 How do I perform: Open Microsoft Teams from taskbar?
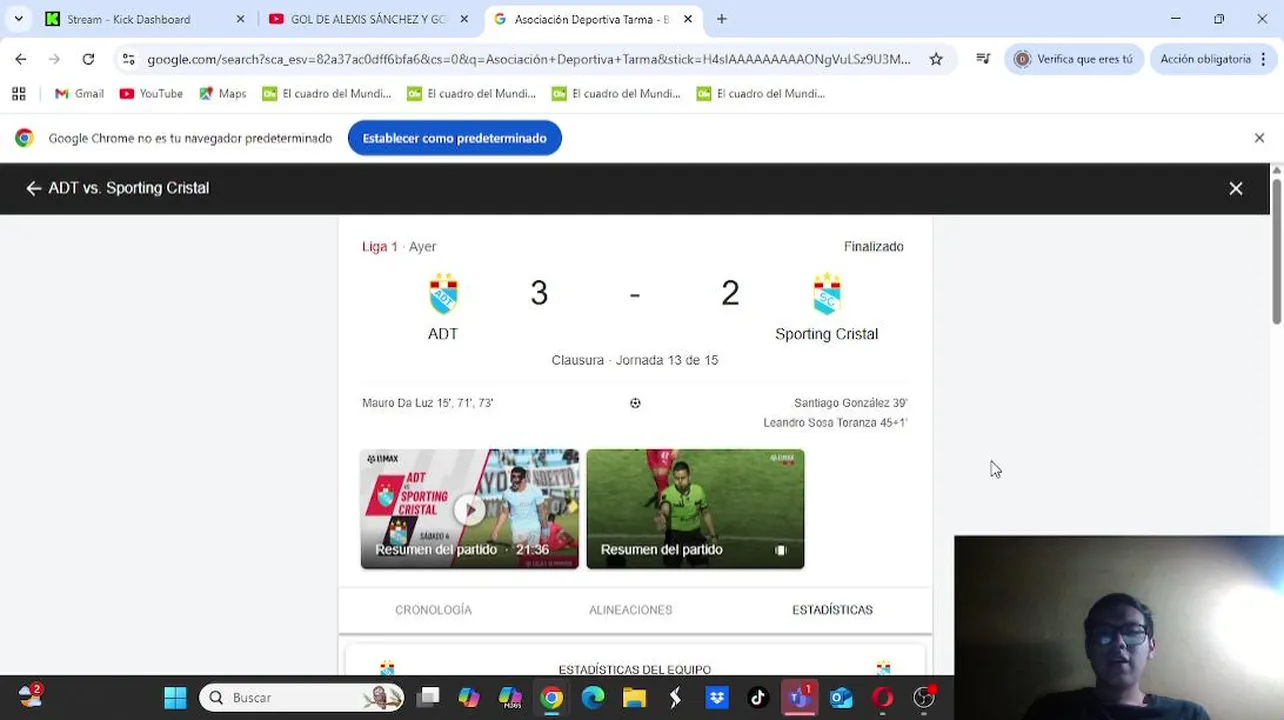tap(799, 698)
